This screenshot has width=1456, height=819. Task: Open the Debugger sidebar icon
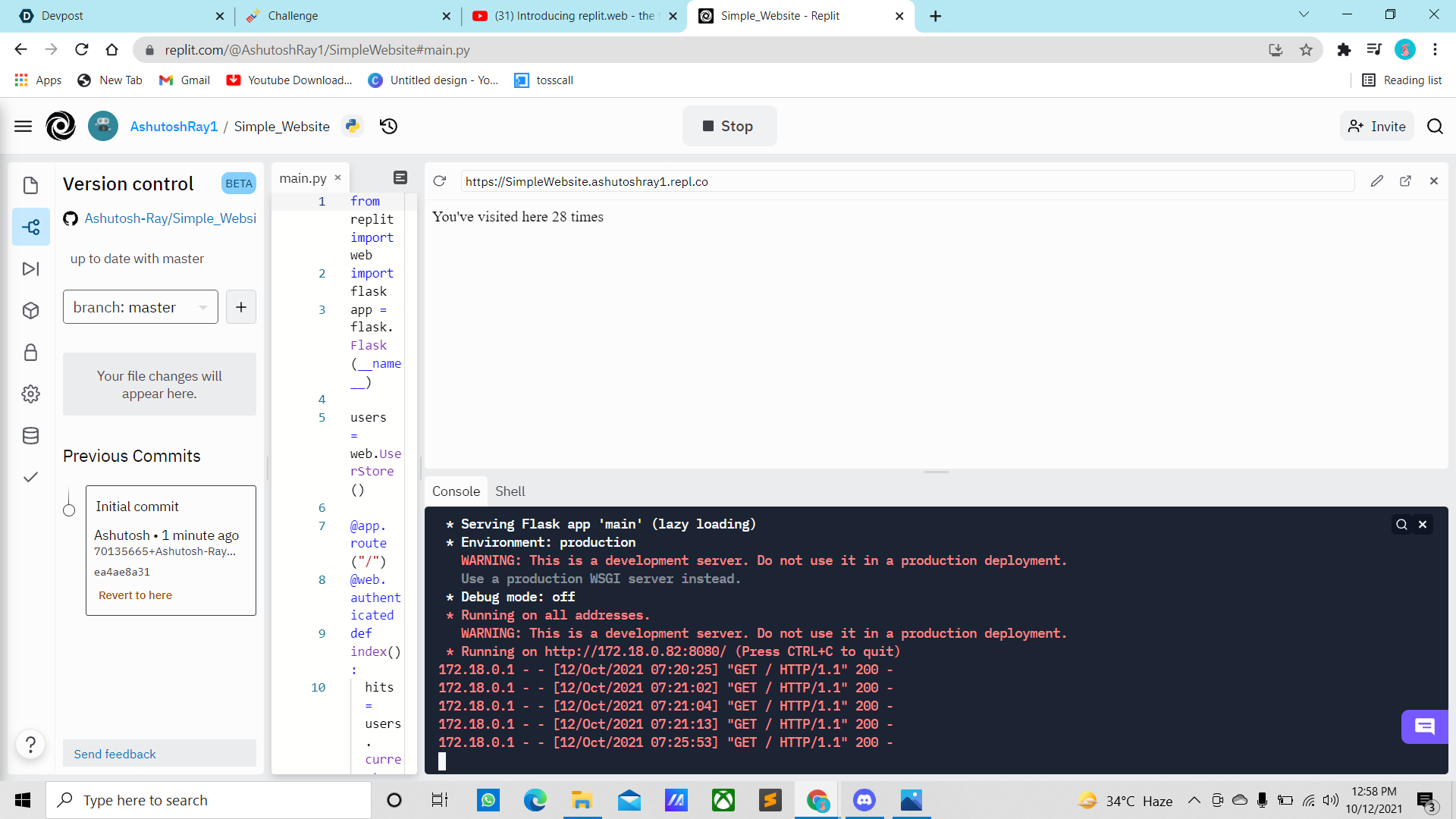30,268
